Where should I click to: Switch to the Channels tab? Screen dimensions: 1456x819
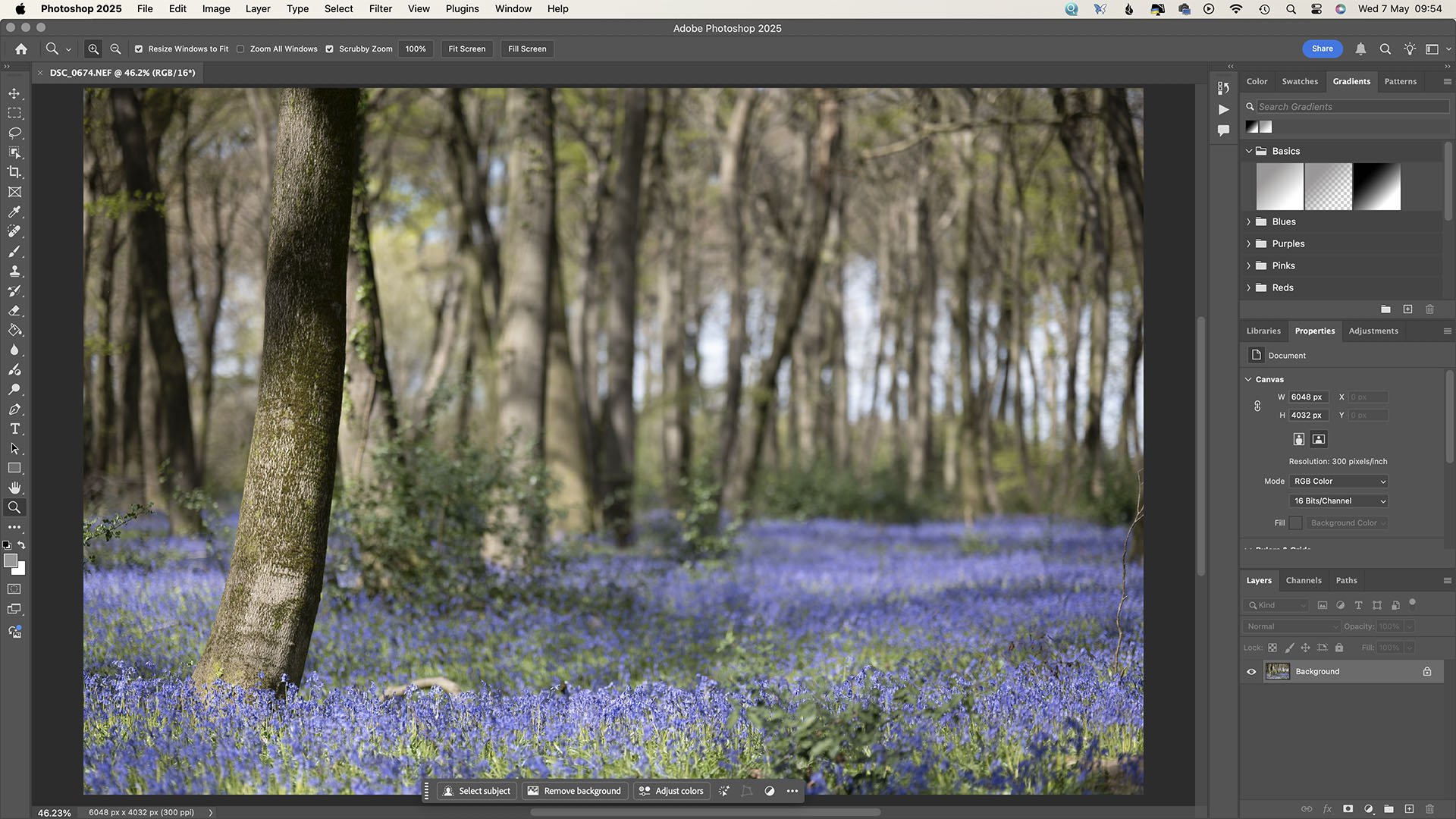1304,580
